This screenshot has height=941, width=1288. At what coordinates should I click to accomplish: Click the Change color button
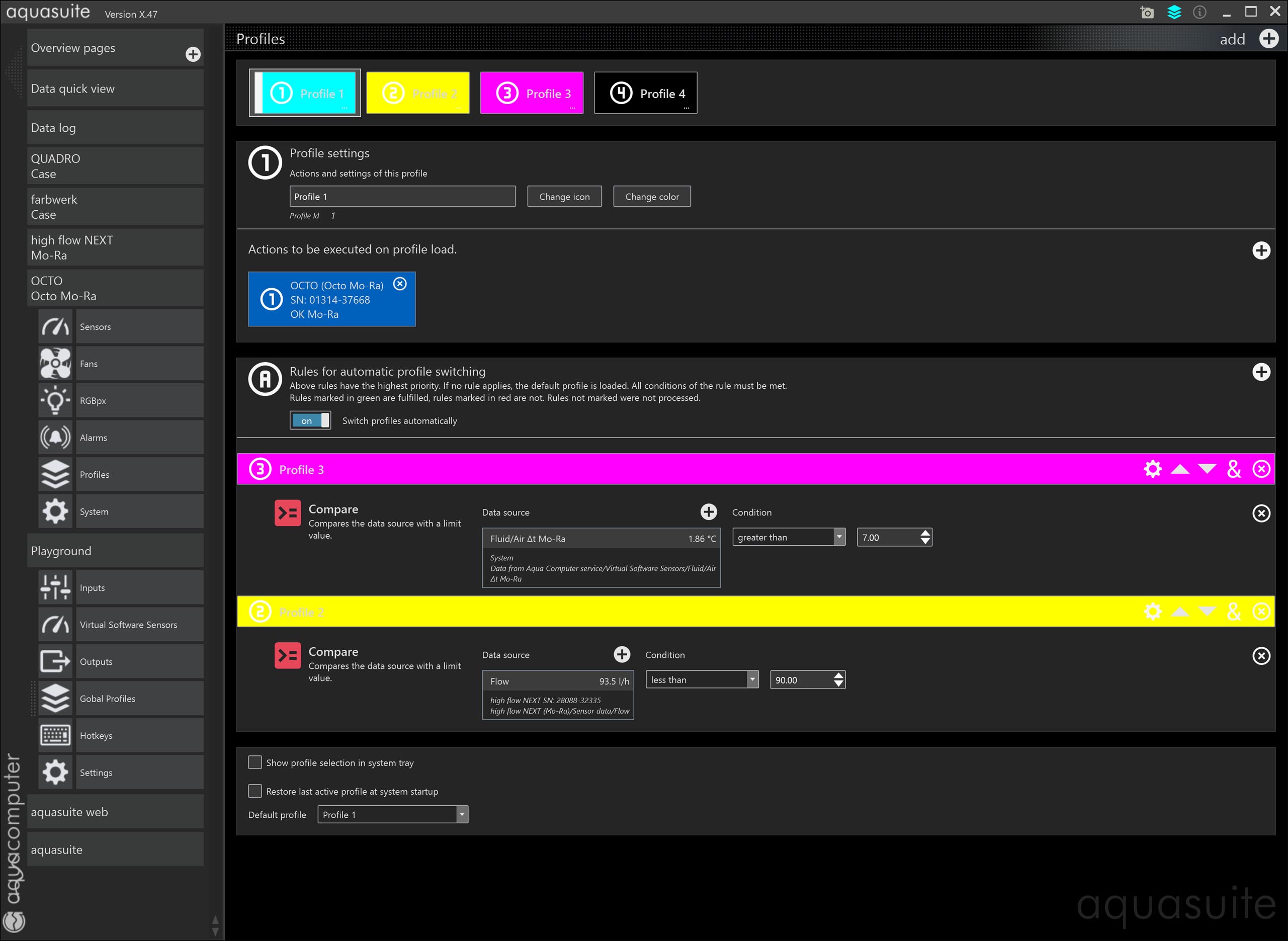pos(652,197)
